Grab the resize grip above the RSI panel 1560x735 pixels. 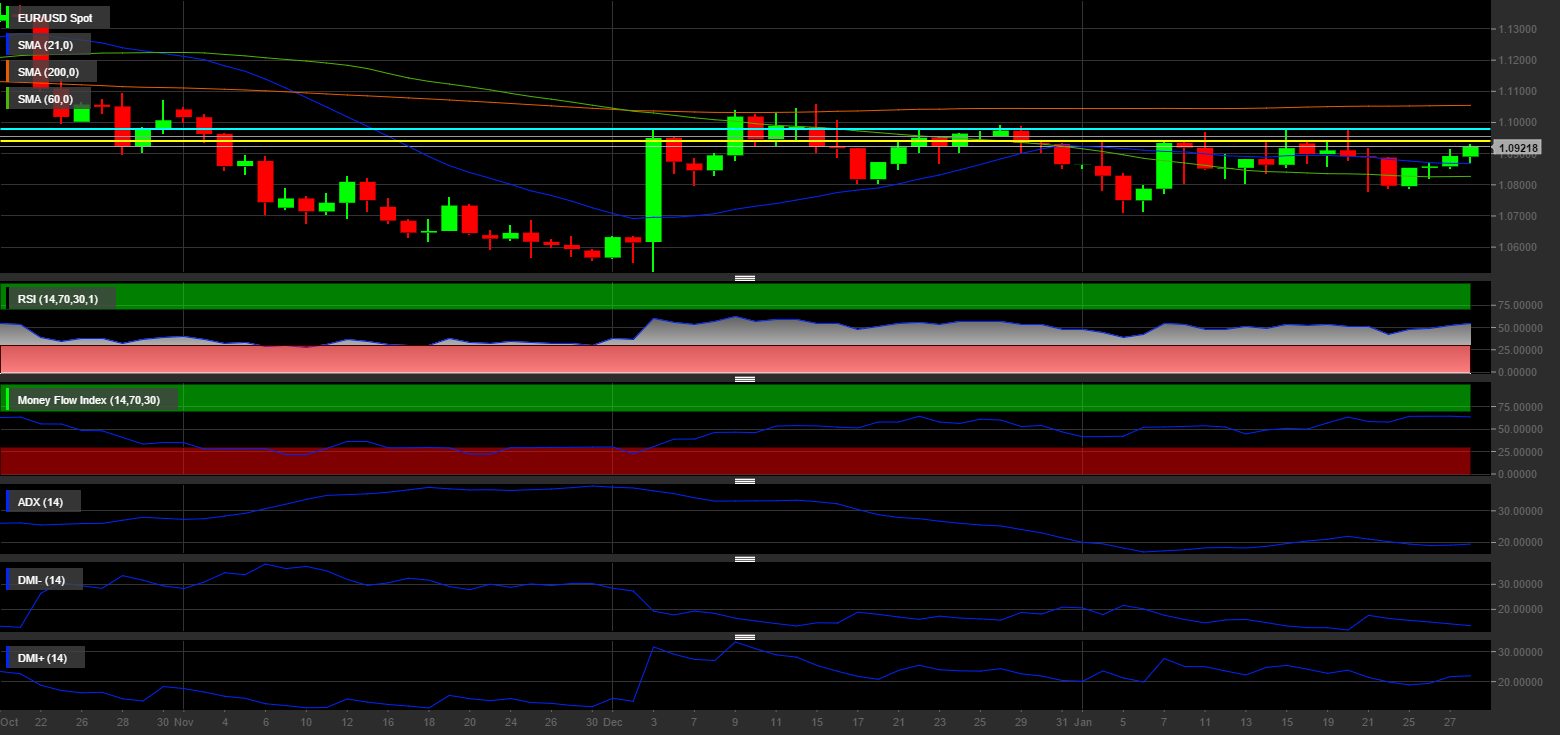click(744, 278)
